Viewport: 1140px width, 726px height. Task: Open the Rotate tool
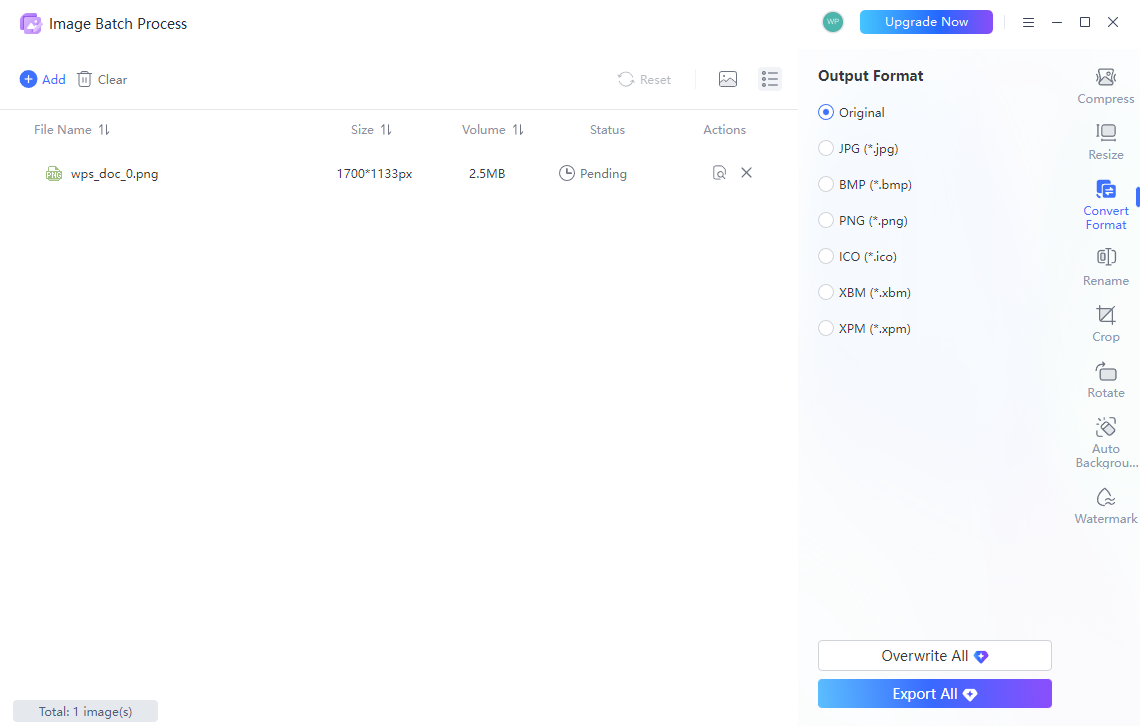1105,380
